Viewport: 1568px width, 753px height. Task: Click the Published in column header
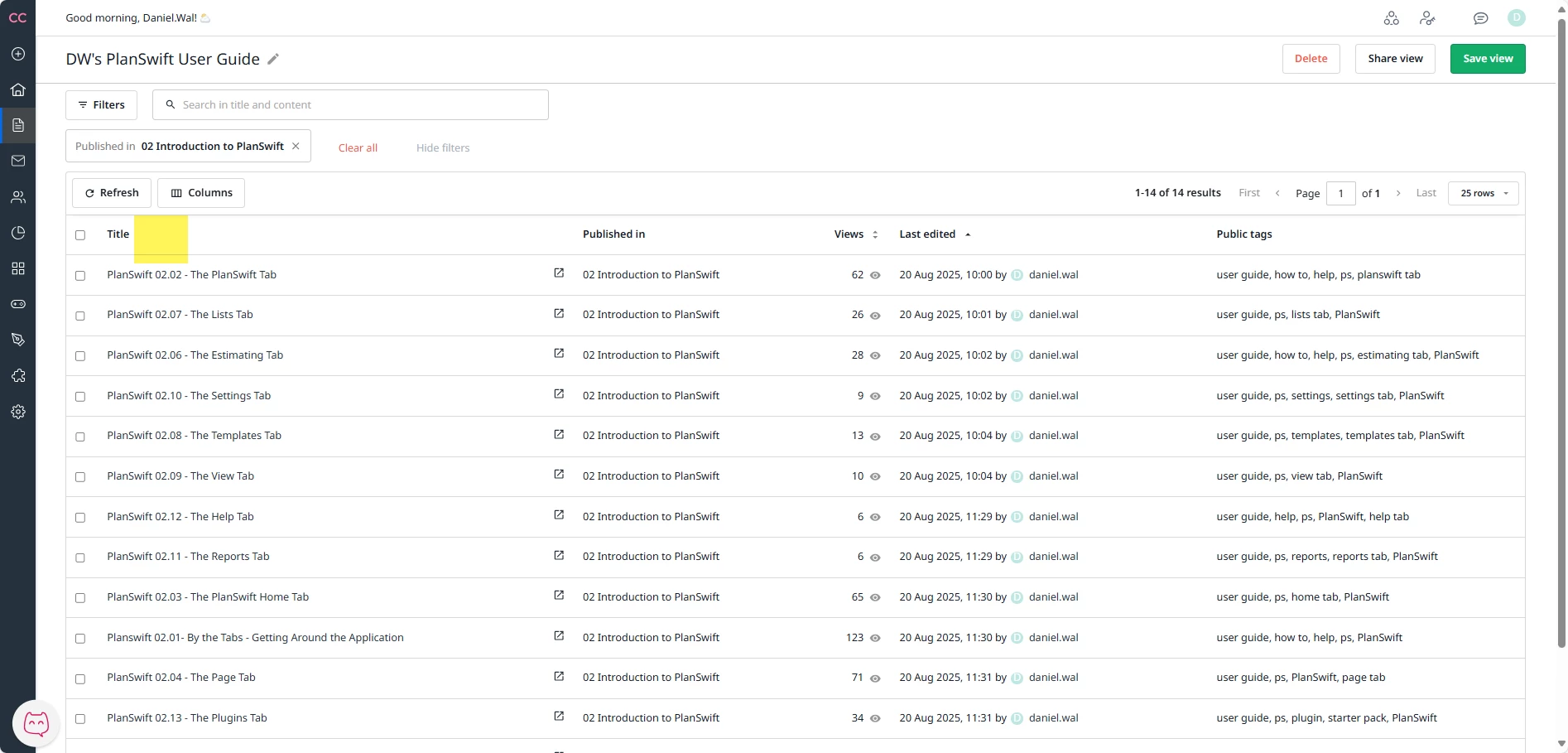pyautogui.click(x=613, y=234)
